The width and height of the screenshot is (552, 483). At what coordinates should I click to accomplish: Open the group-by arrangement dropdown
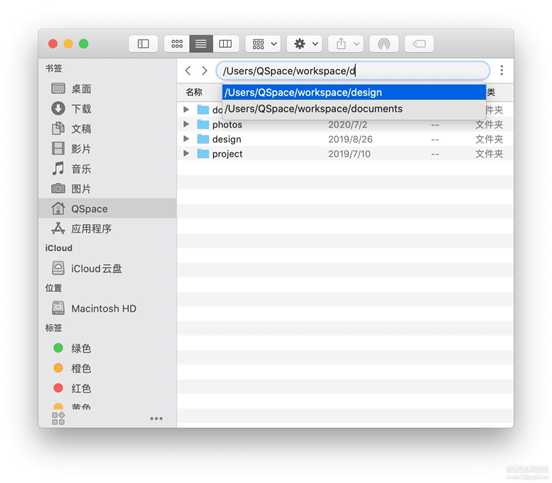(263, 44)
